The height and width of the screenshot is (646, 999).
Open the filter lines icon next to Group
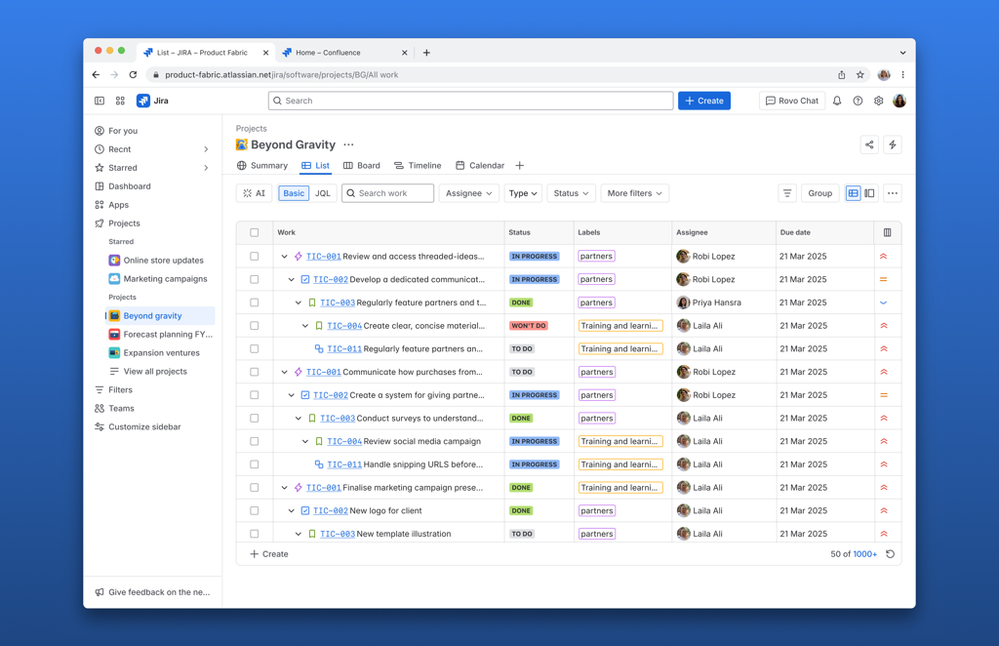pyautogui.click(x=787, y=193)
